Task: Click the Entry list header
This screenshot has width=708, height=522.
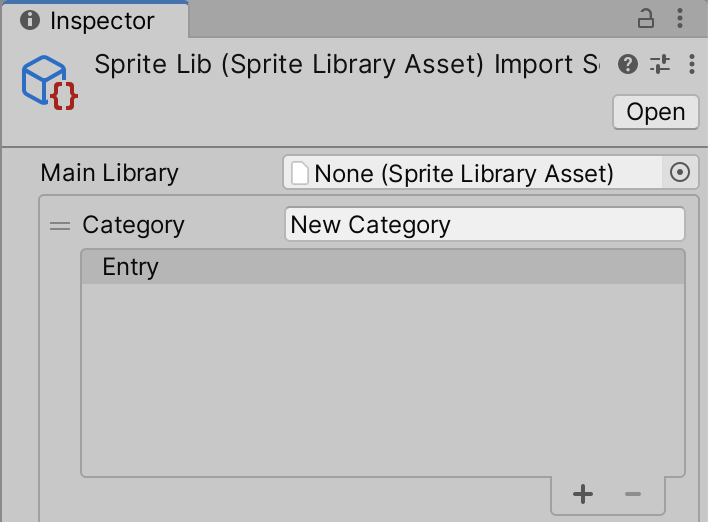Action: pyautogui.click(x=382, y=267)
